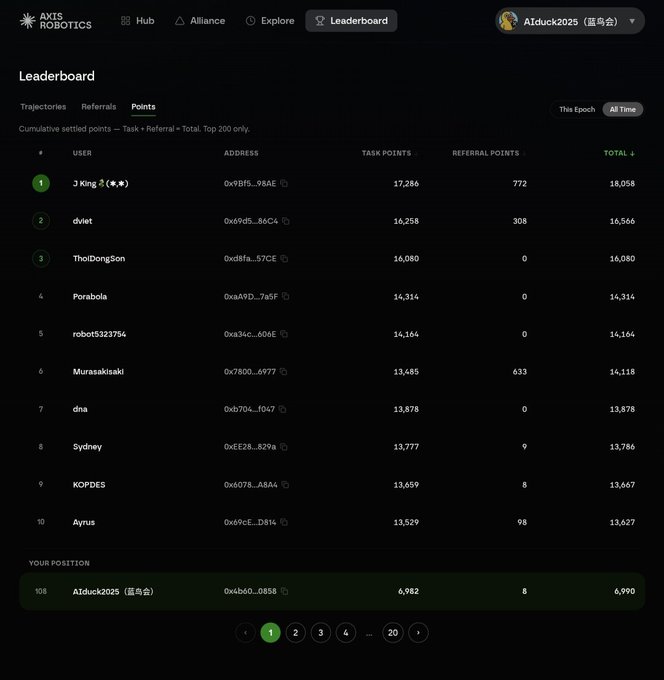The height and width of the screenshot is (680, 664).
Task: Copy address 0xb704...f047 icon
Action: 282,409
